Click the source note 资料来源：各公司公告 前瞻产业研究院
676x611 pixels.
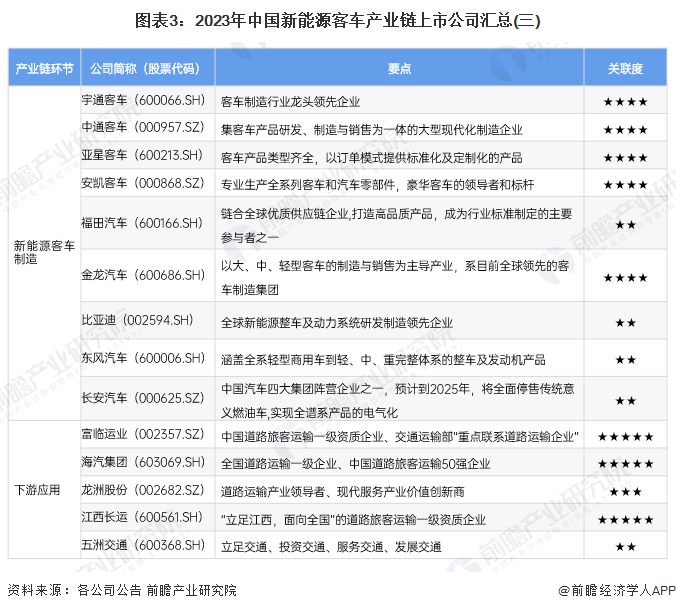[x=122, y=590]
